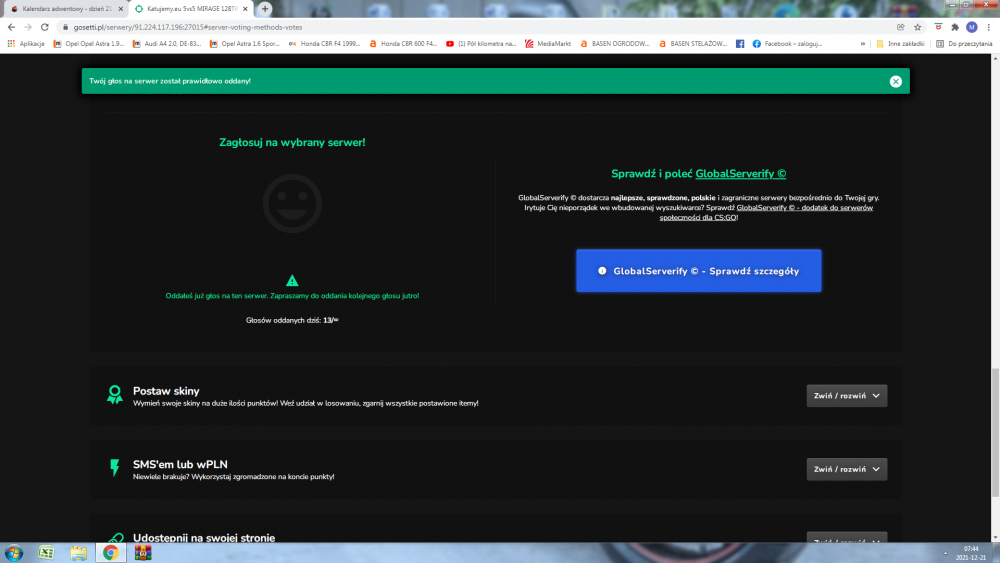Open the Opel Astra 1.6 Spor bookmark

pyautogui.click(x=245, y=44)
